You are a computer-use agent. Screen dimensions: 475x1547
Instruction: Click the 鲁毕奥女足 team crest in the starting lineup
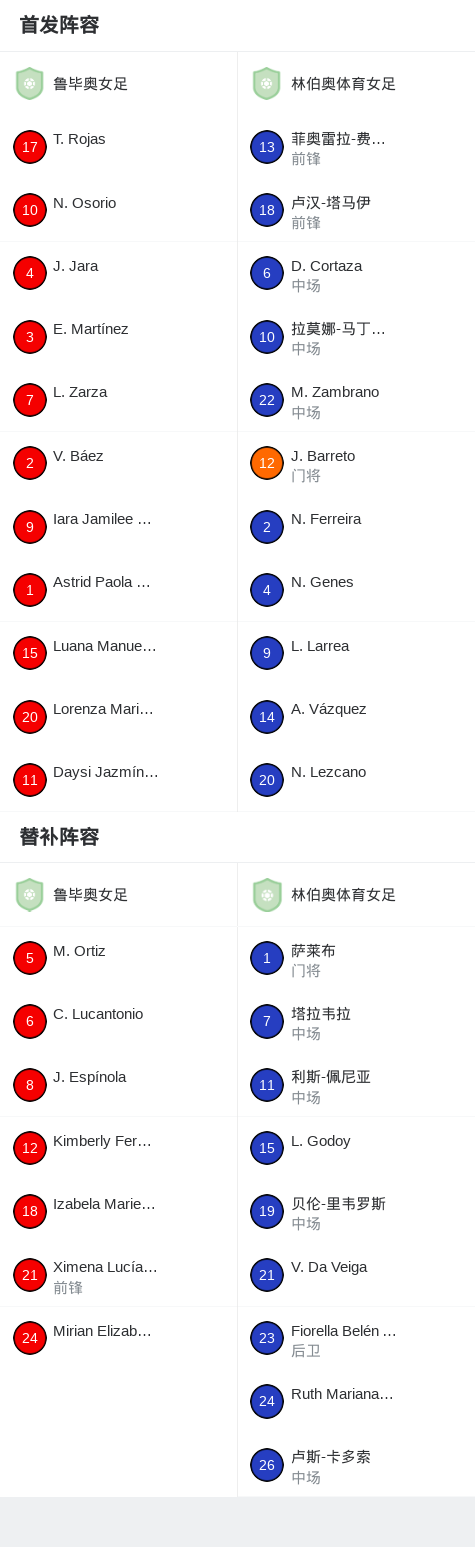click(30, 84)
